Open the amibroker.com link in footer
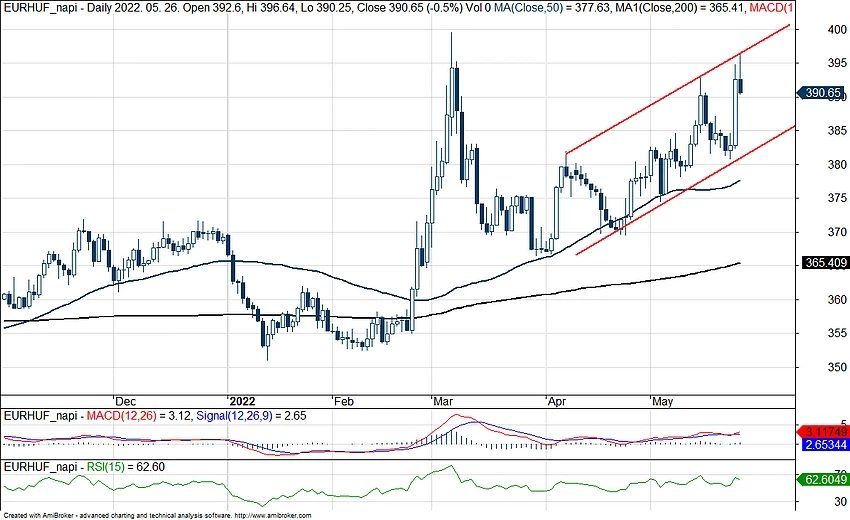 click(x=273, y=516)
